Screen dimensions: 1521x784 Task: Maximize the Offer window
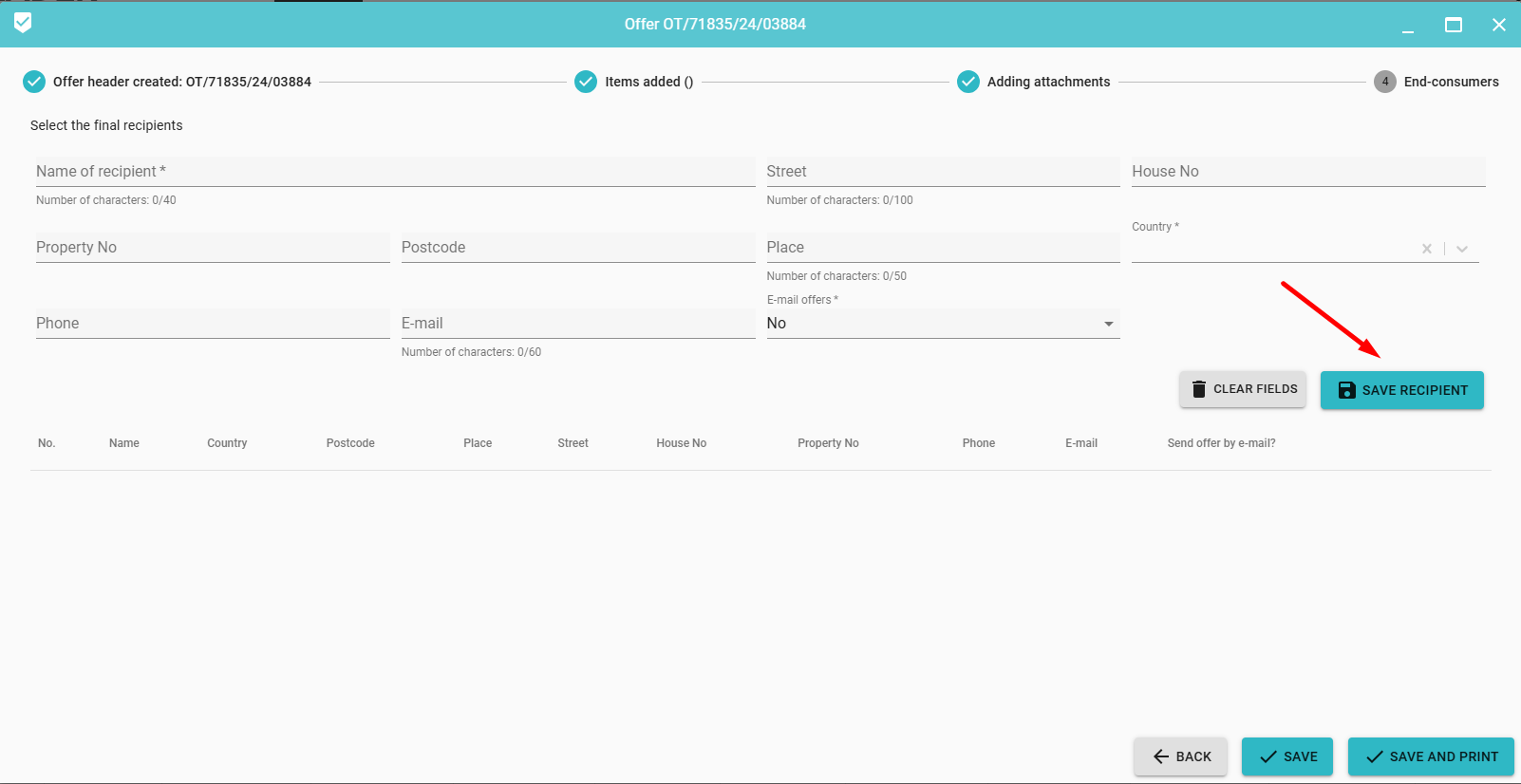click(1453, 25)
